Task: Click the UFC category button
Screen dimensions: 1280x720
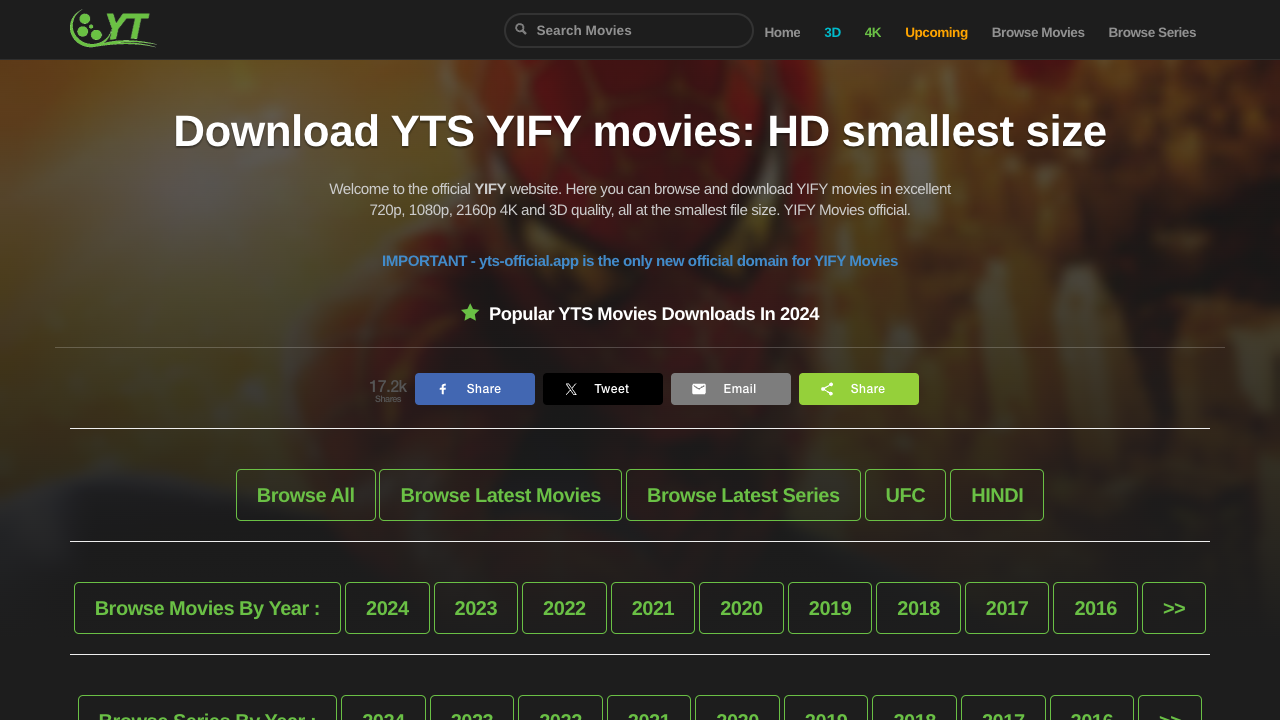Action: click(x=905, y=494)
